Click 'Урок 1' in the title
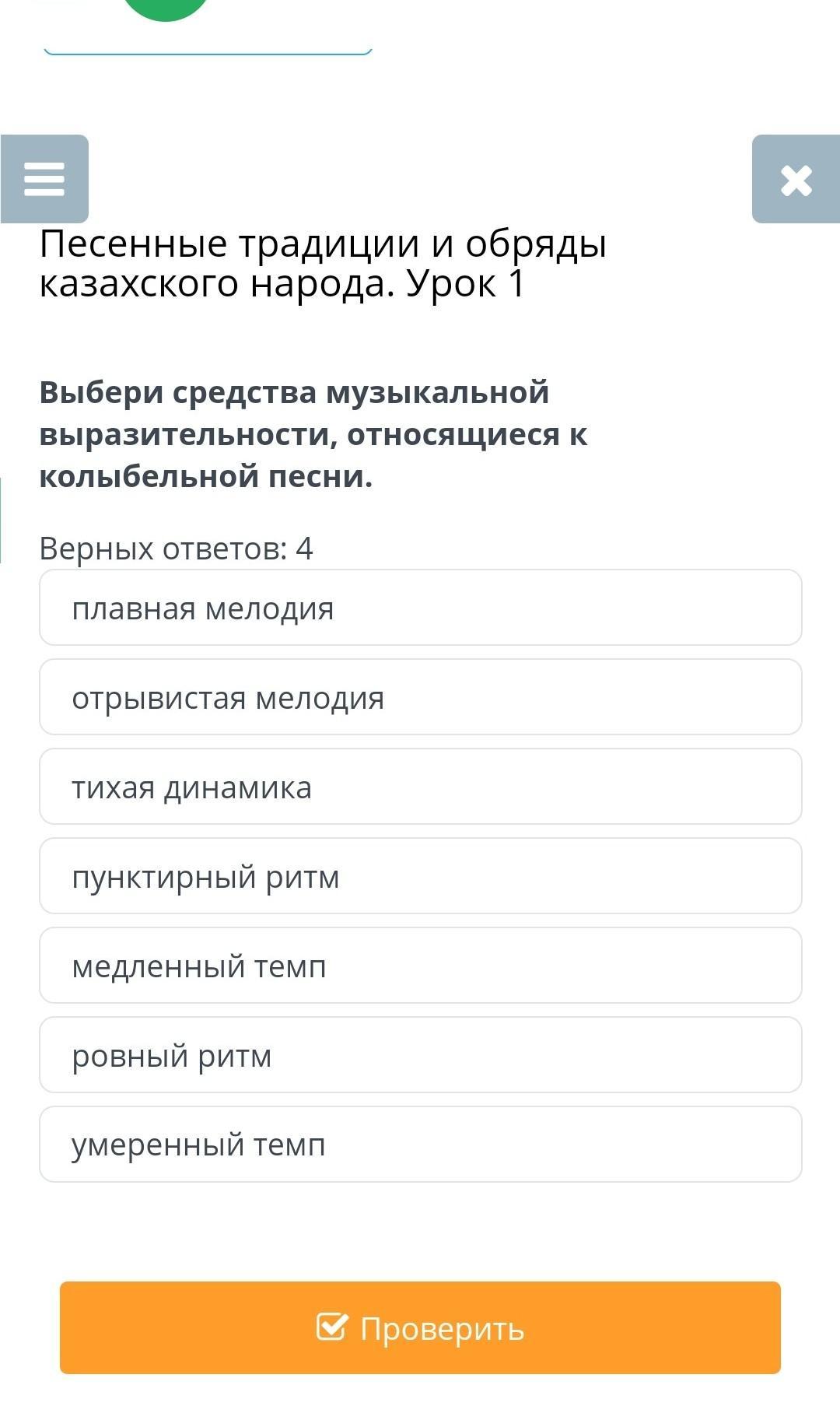The image size is (840, 1427). pyautogui.click(x=466, y=284)
